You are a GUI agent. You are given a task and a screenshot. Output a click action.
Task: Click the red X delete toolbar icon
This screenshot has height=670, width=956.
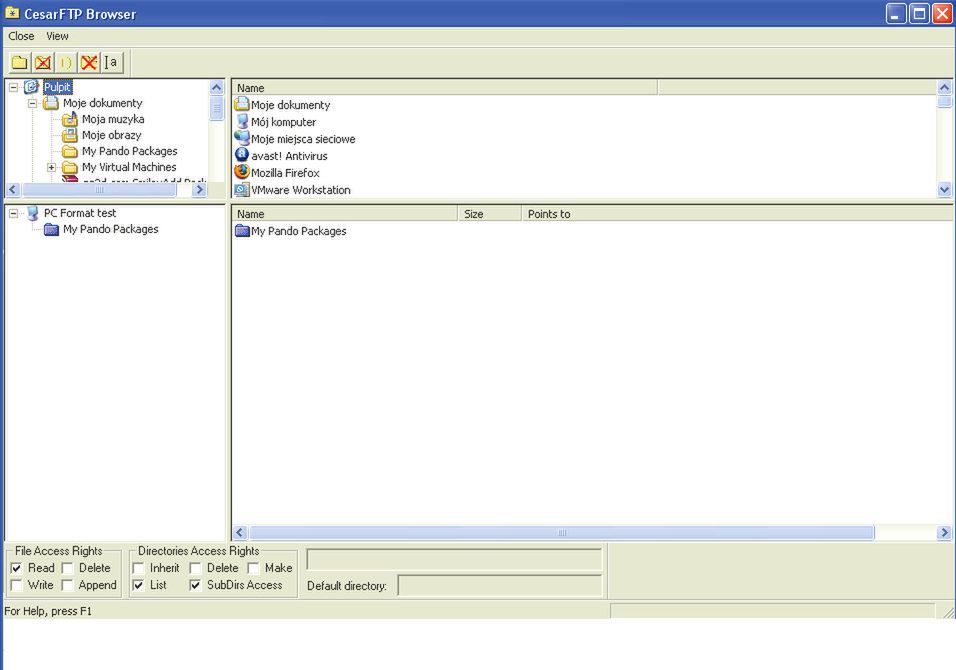pyautogui.click(x=89, y=62)
